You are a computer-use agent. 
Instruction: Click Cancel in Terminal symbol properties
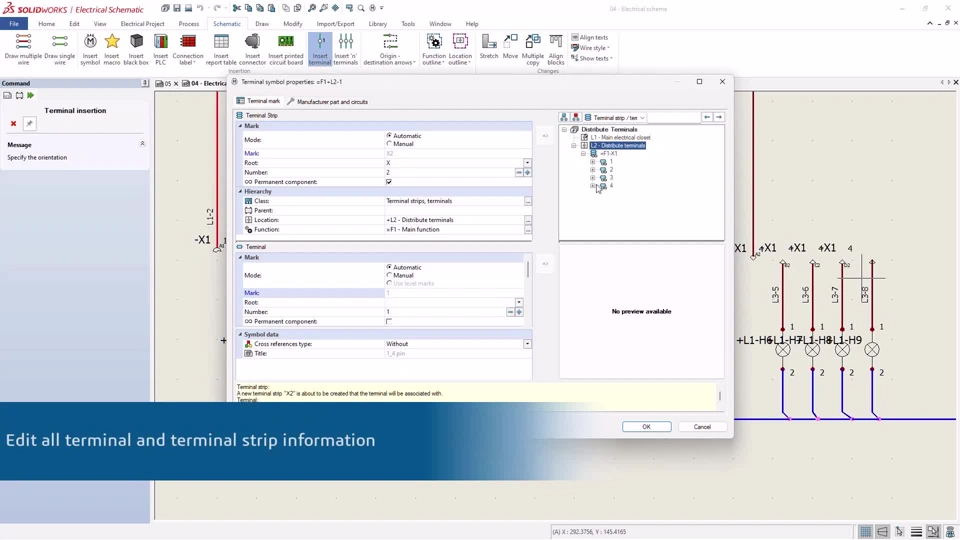[x=702, y=427]
